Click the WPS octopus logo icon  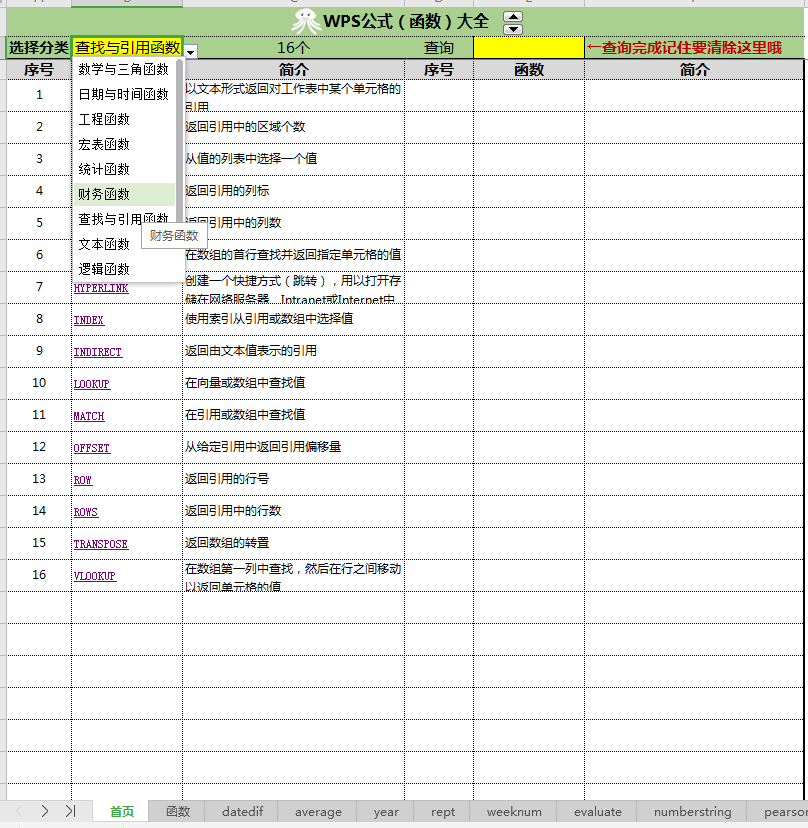(x=306, y=22)
